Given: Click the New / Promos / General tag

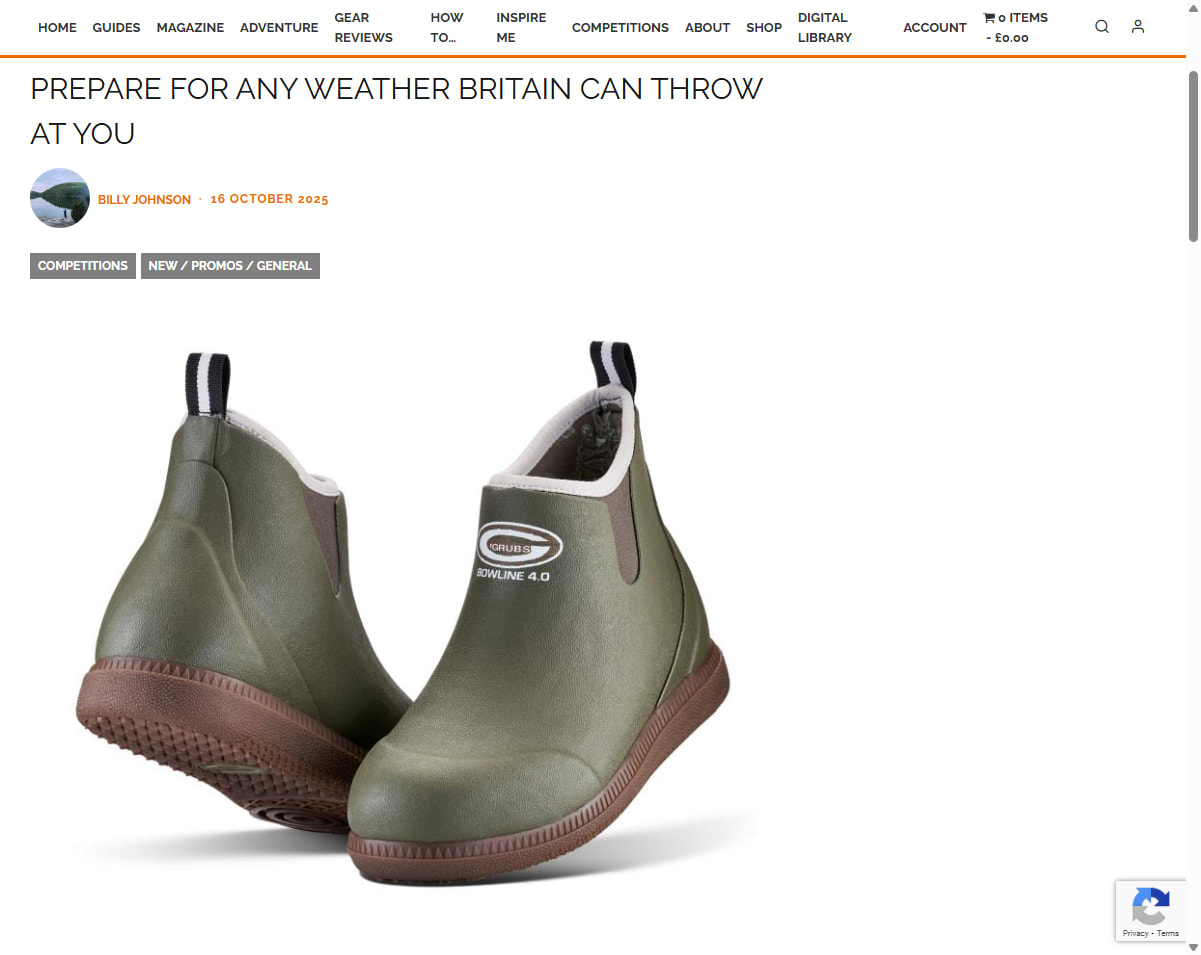Looking at the screenshot, I should [230, 265].
